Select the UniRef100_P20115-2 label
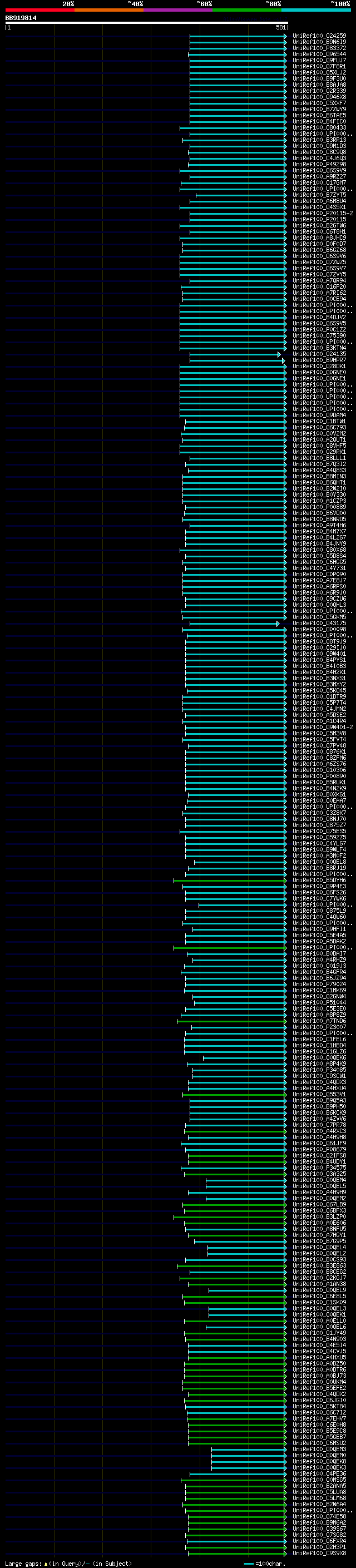The height and width of the screenshot is (1568, 356). (323, 213)
